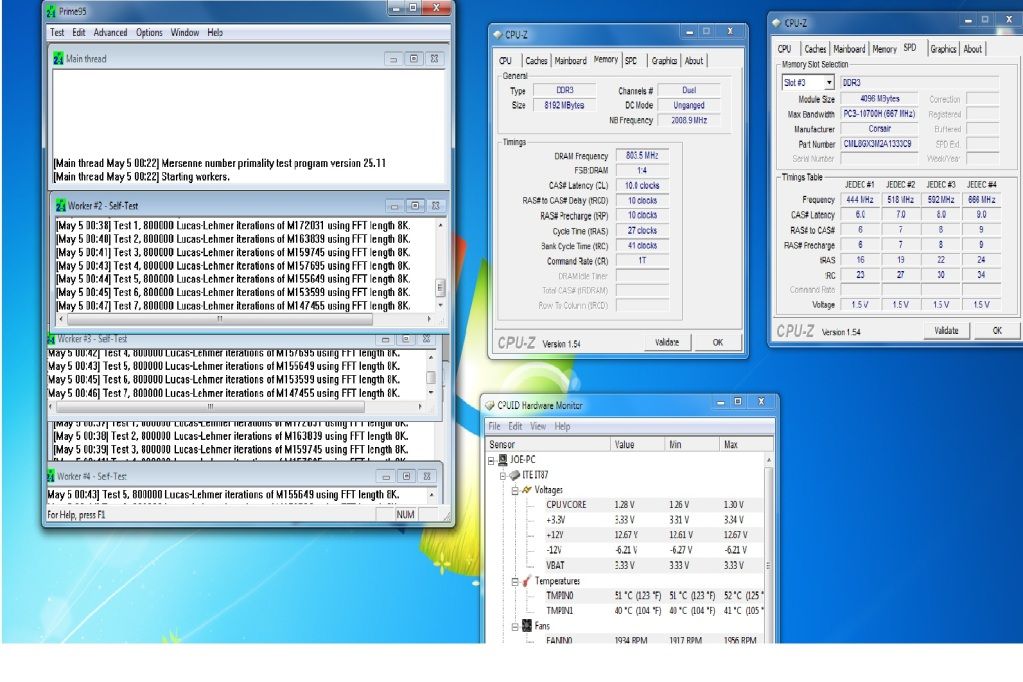Switch to the Mainboard tab in CPU-Z Memory window
This screenshot has height=682, width=1023.
point(570,61)
